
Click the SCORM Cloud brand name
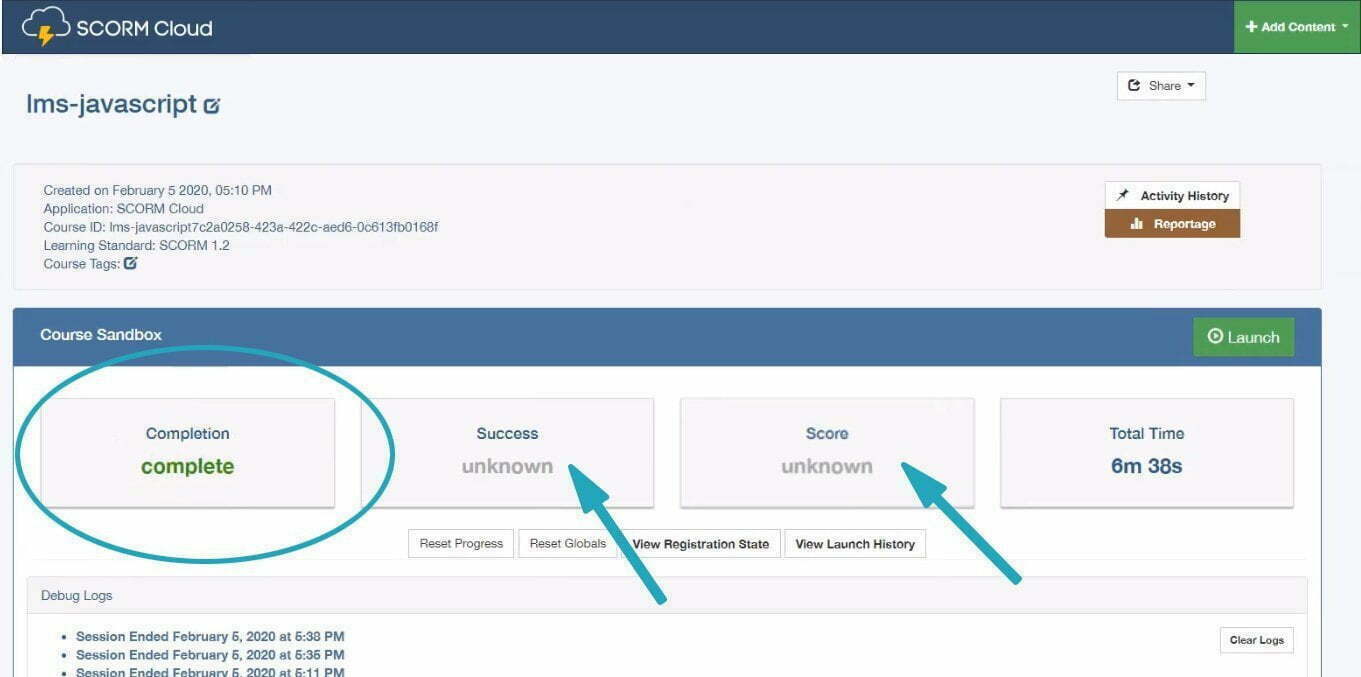coord(145,28)
